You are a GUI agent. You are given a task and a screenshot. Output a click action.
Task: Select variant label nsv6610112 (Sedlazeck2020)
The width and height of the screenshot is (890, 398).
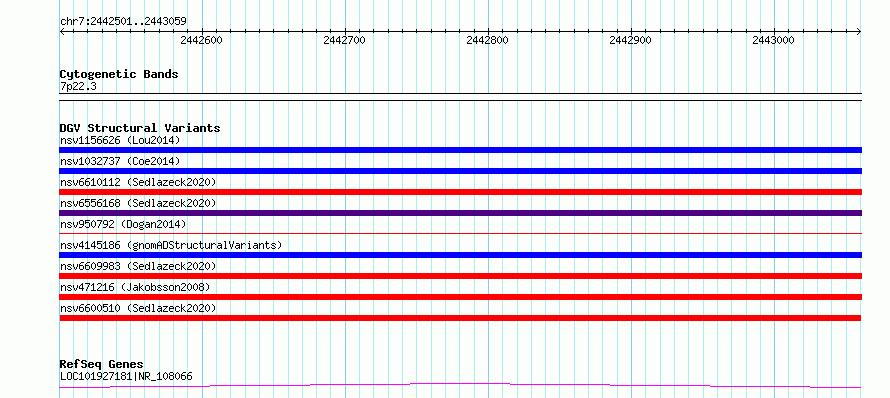point(138,182)
